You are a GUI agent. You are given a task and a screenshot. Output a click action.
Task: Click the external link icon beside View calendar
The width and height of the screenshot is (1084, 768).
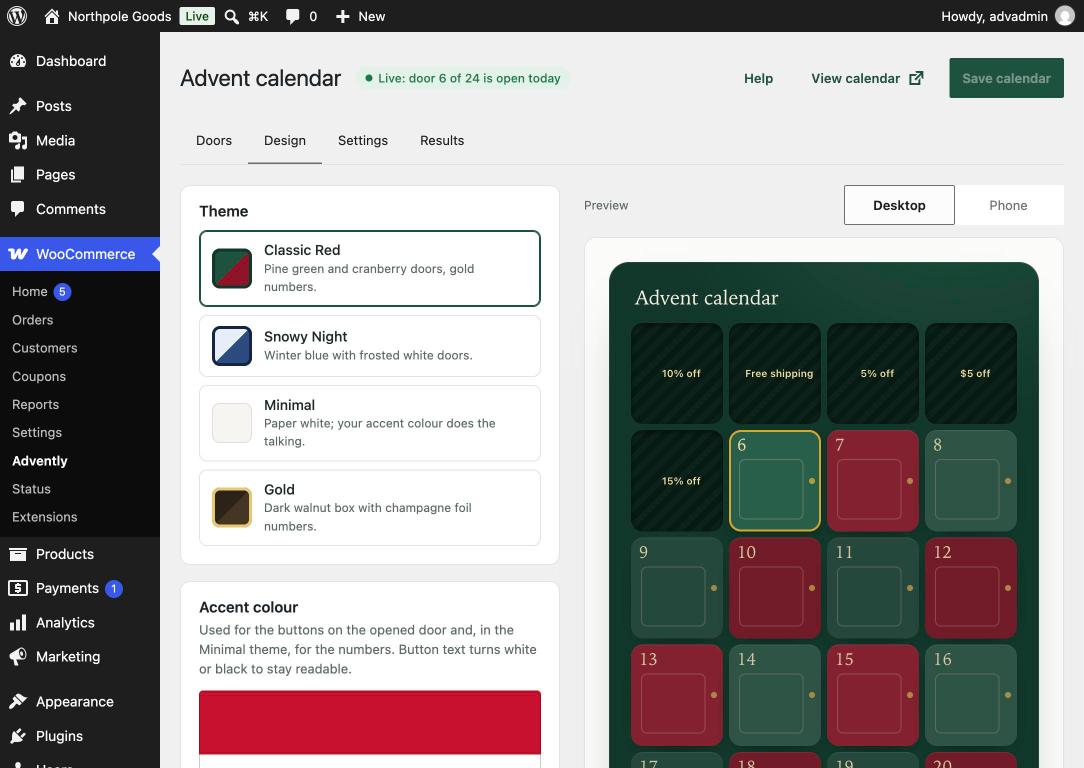coord(916,78)
